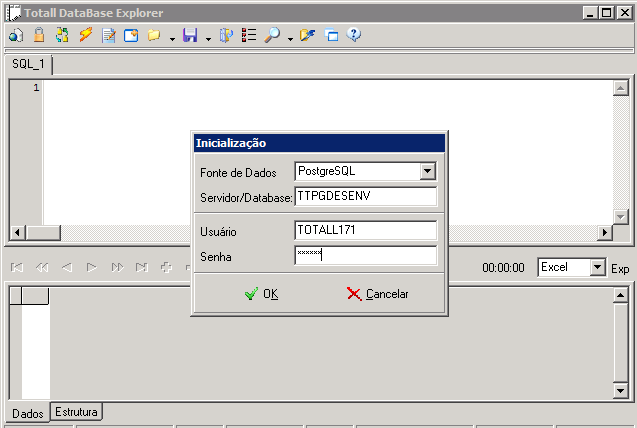Image resolution: width=637 pixels, height=428 pixels.
Task: Click the prior page double-left arrow
Action: 42,267
